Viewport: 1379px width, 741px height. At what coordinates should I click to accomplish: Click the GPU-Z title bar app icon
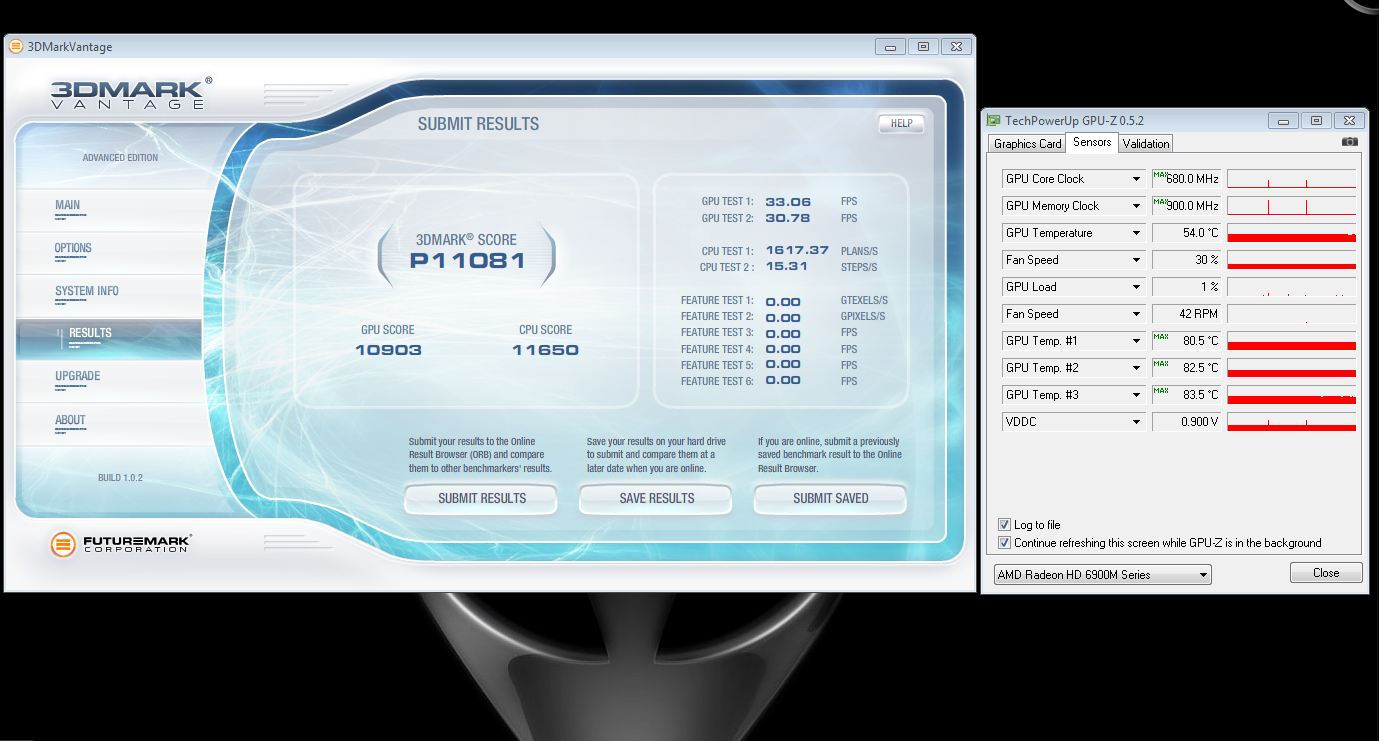(x=993, y=120)
